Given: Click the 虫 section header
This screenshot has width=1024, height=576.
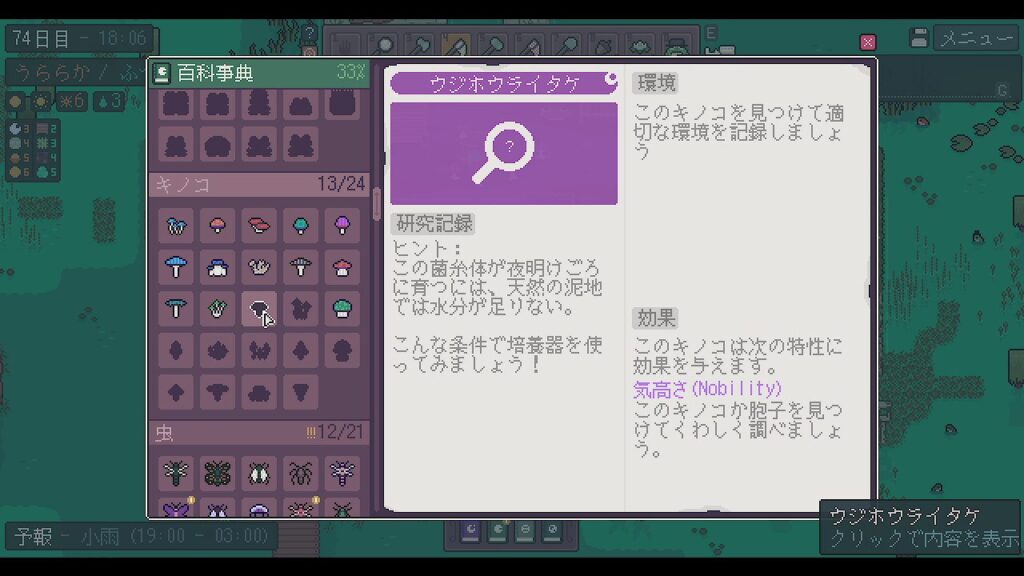Looking at the screenshot, I should tap(259, 432).
